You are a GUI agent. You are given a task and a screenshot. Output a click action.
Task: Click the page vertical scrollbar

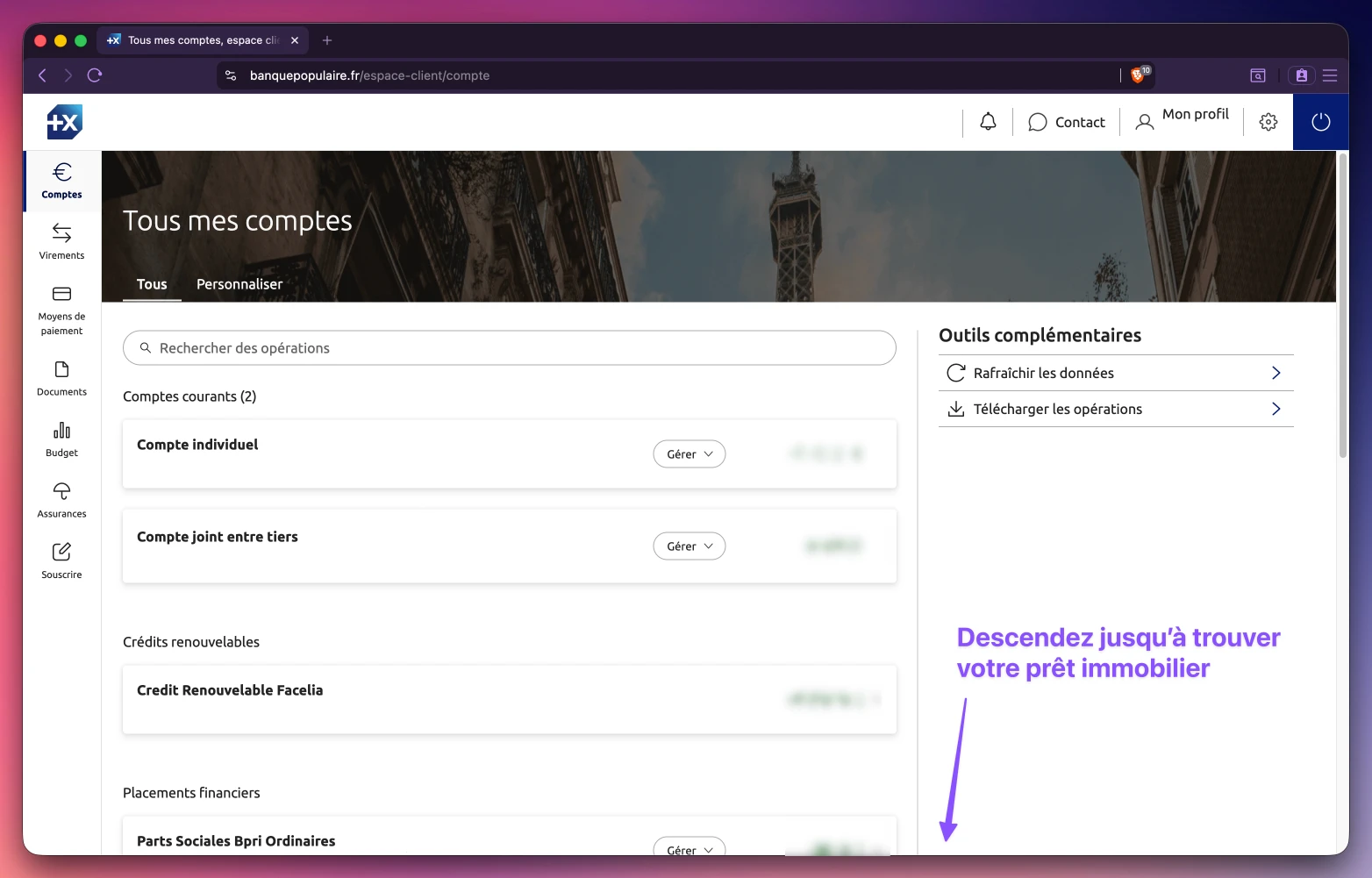1342,305
